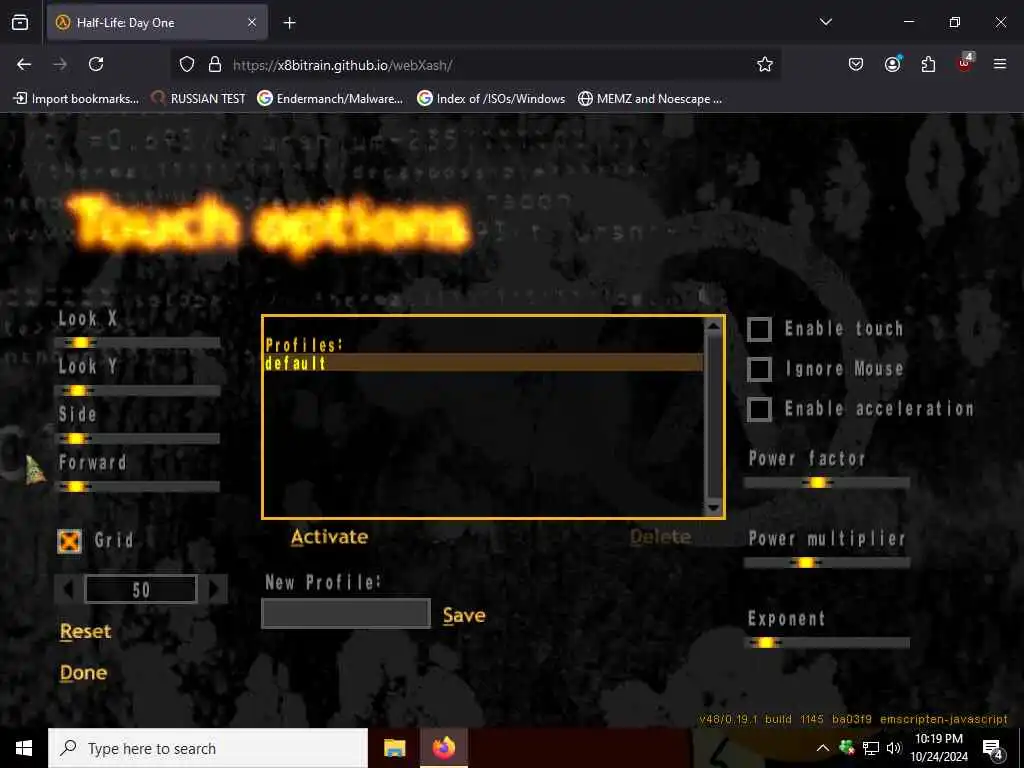Open uBlock Origin extension icon
The image size is (1024, 768).
click(x=965, y=62)
